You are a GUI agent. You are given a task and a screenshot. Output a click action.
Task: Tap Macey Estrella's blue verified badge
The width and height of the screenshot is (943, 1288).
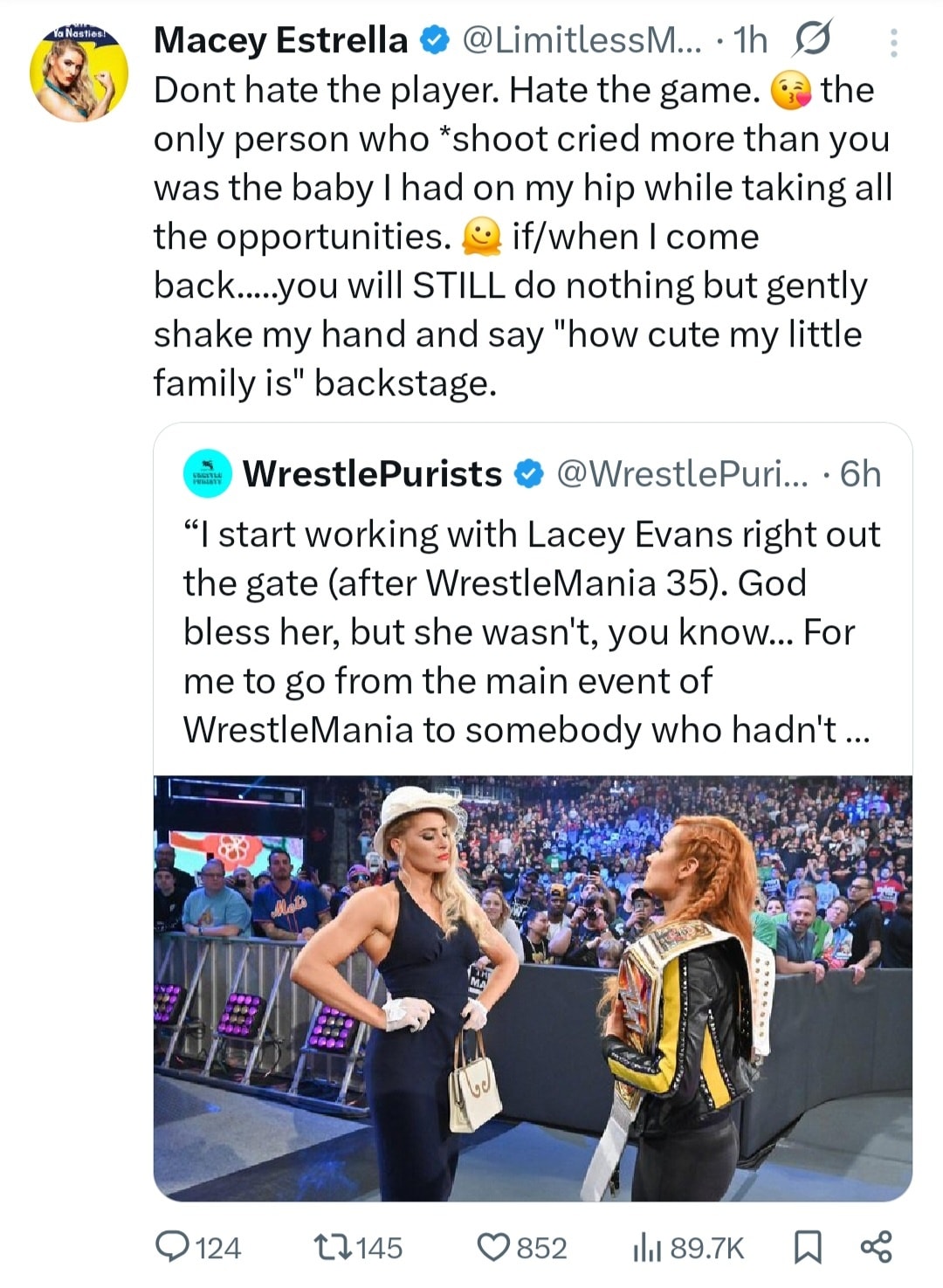click(x=434, y=40)
